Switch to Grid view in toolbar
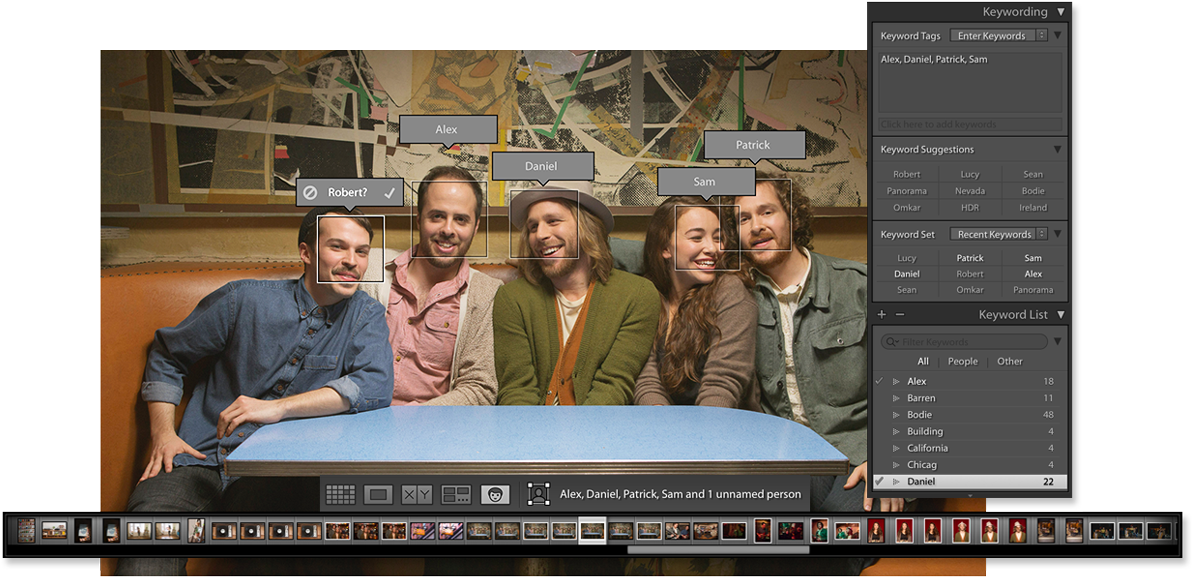The image size is (1192, 577). tap(341, 494)
